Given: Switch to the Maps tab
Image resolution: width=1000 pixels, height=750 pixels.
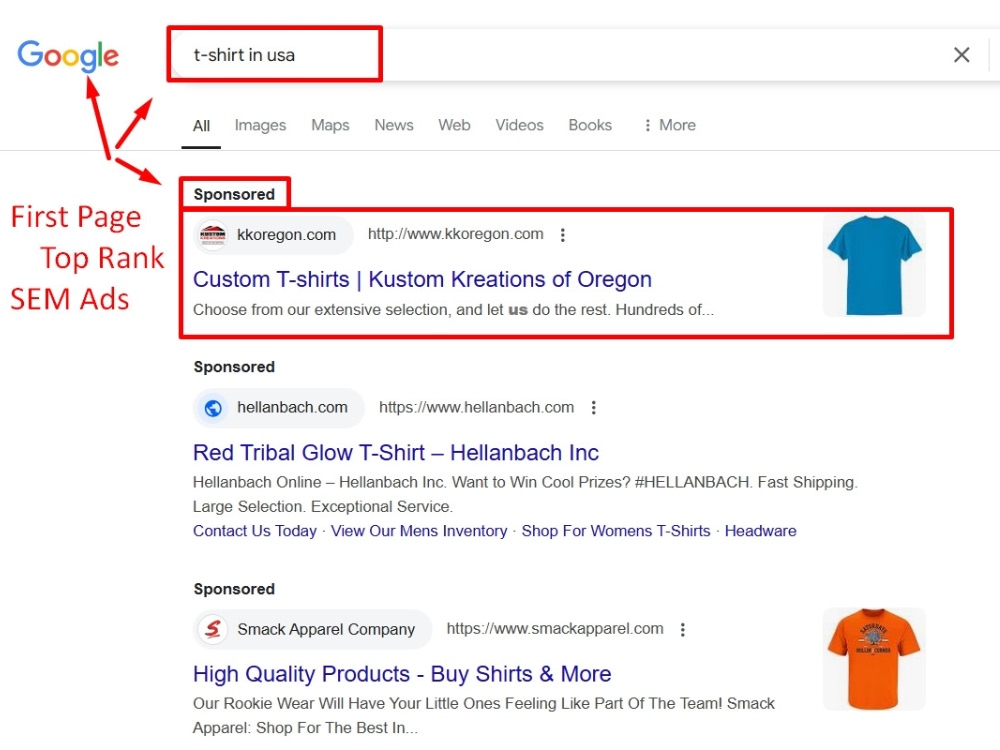Looking at the screenshot, I should tap(330, 125).
